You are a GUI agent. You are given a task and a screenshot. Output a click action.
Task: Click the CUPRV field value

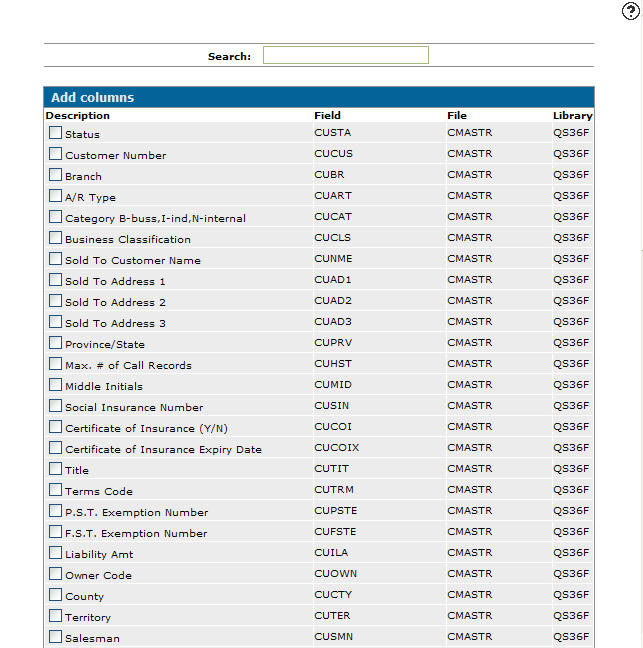click(x=333, y=343)
